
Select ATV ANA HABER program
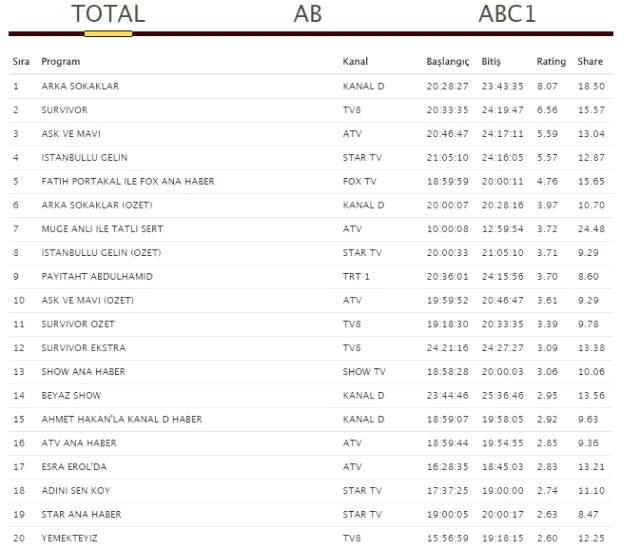[x=79, y=443]
